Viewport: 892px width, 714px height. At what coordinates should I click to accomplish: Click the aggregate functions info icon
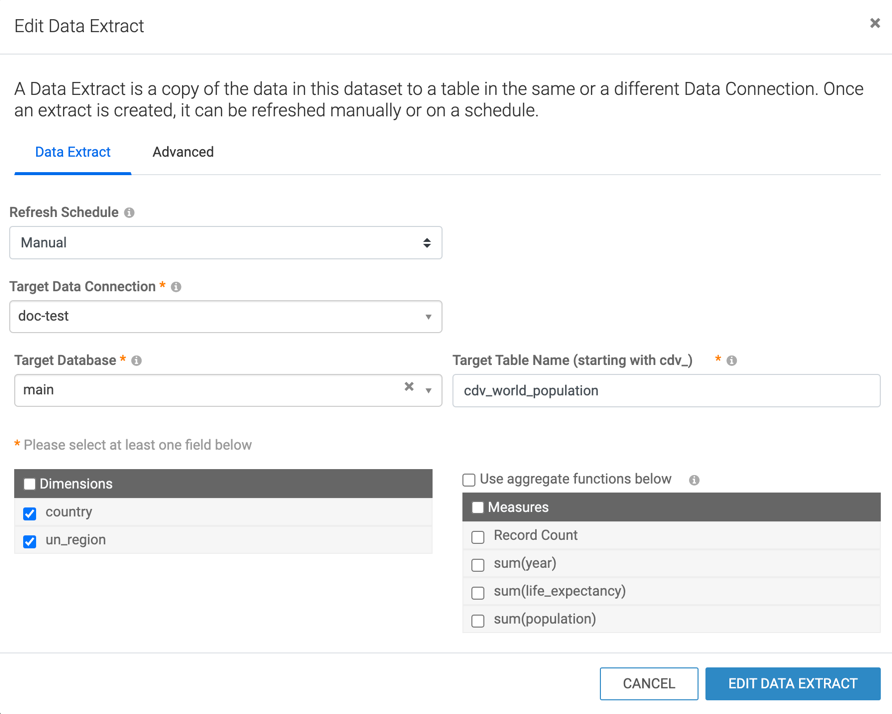694,480
